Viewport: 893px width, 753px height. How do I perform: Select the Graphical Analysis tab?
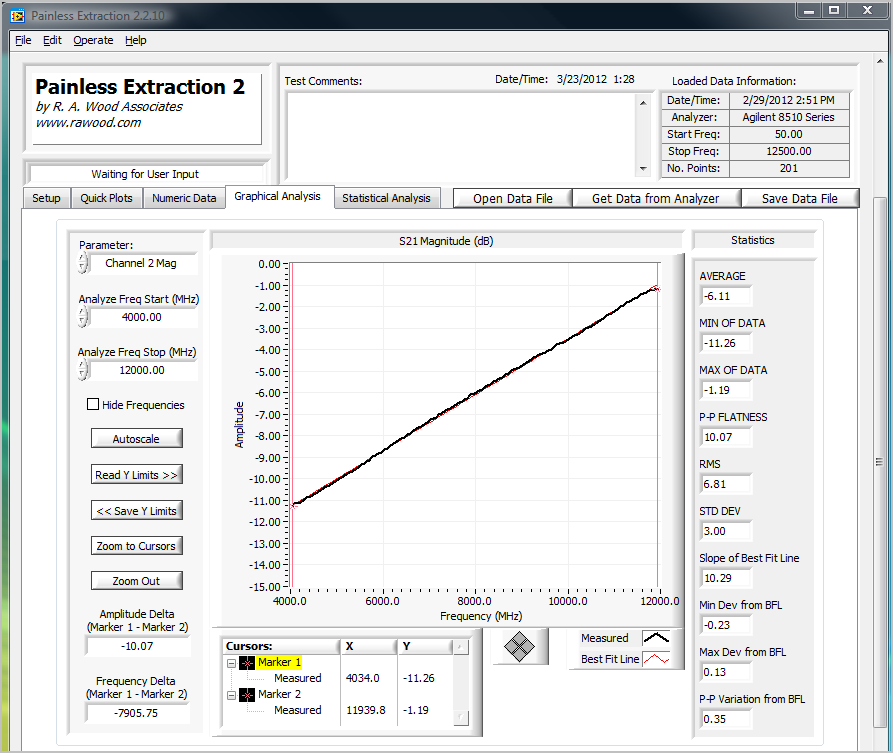(x=277, y=197)
